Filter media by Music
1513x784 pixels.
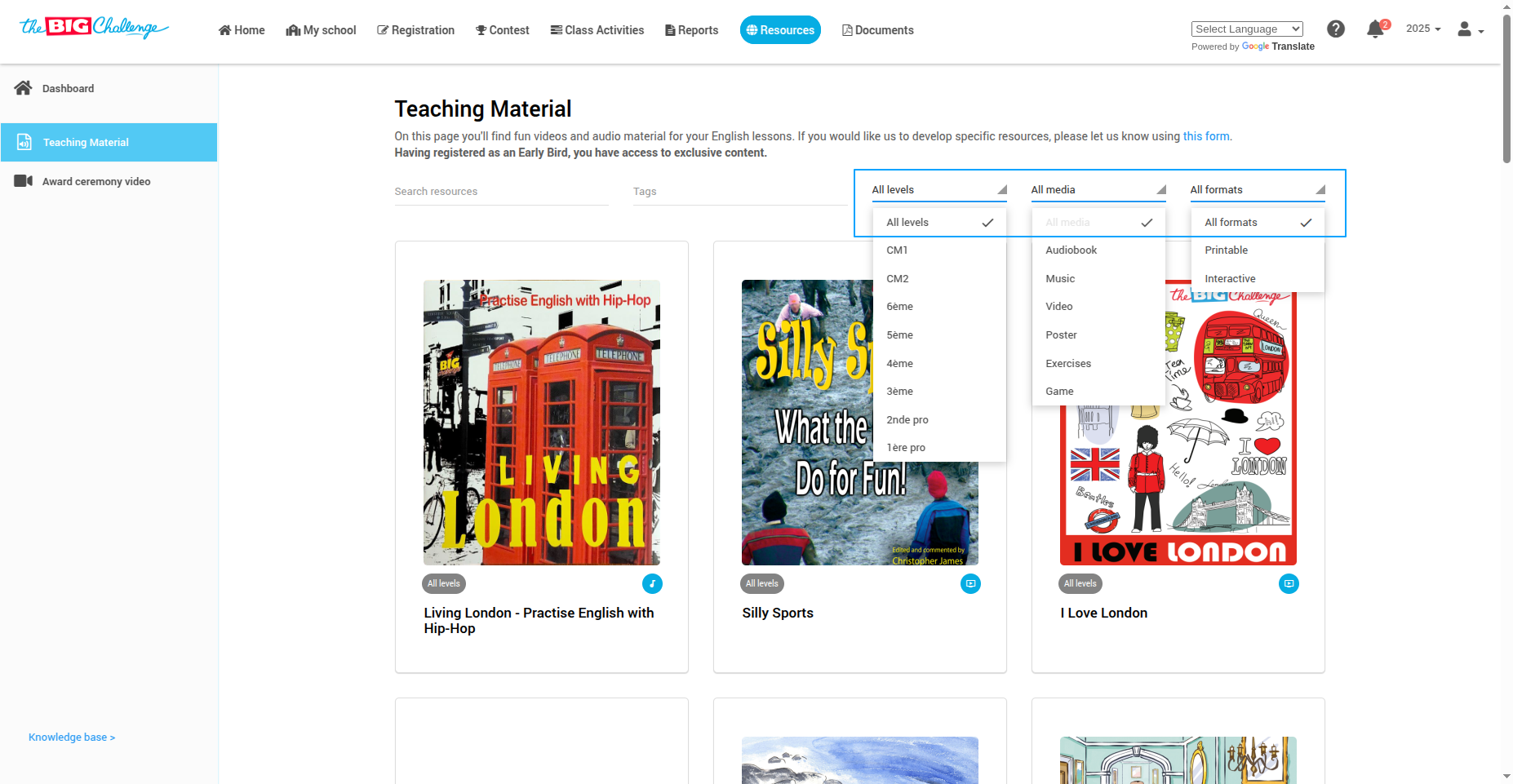pyautogui.click(x=1098, y=279)
